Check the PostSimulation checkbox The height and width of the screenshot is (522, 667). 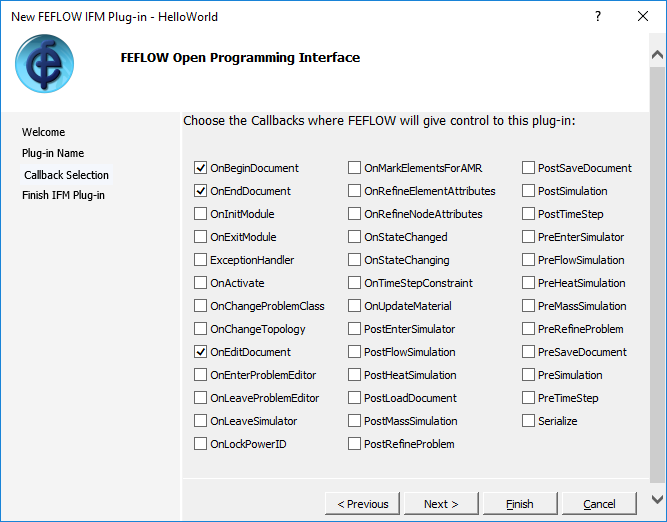(528, 191)
